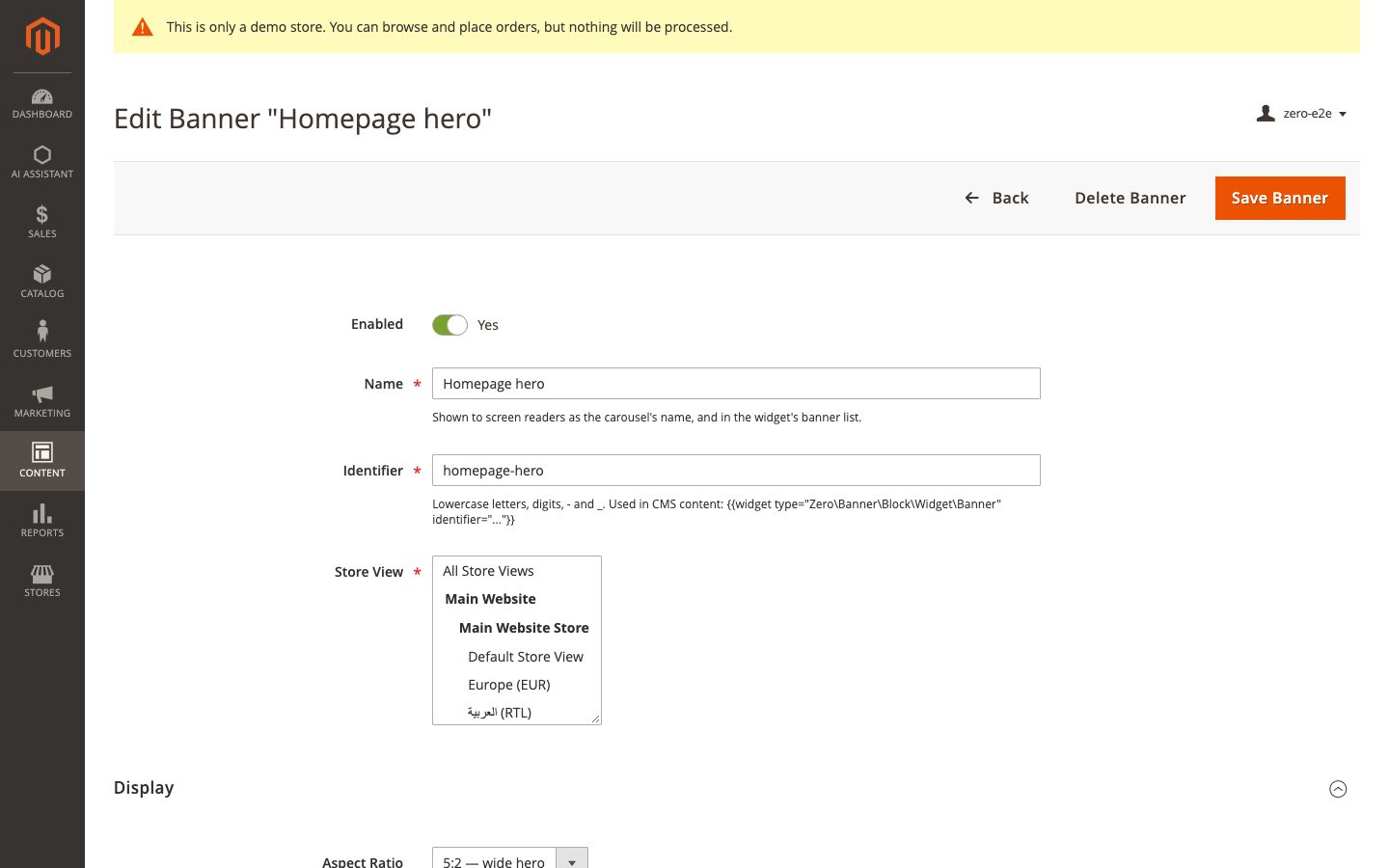
Task: Open the zero-e2e account dropdown arrow
Action: coord(1343,114)
